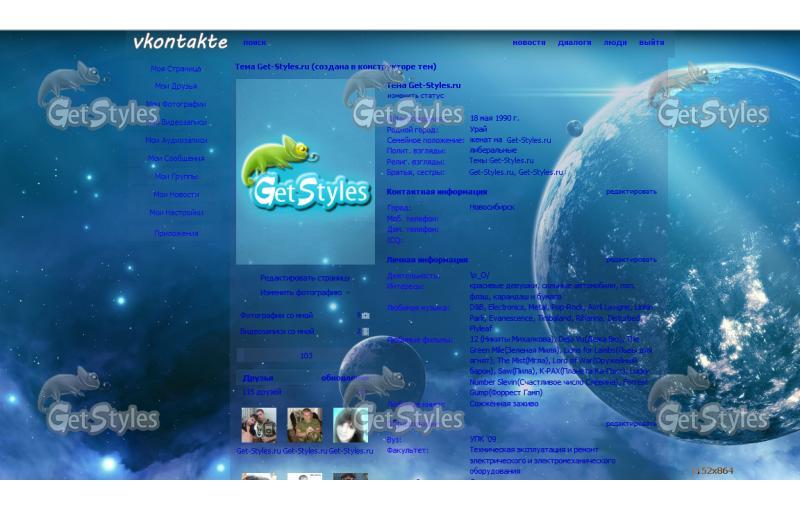Open новости in the top navigation
This screenshot has width=800, height=509.
point(529,43)
